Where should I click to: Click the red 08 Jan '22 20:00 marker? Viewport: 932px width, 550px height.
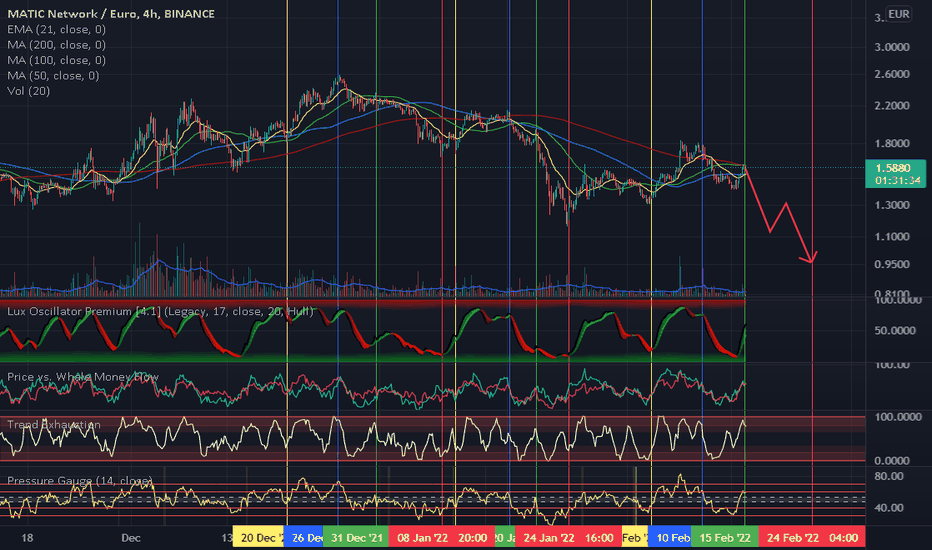pyautogui.click(x=442, y=538)
